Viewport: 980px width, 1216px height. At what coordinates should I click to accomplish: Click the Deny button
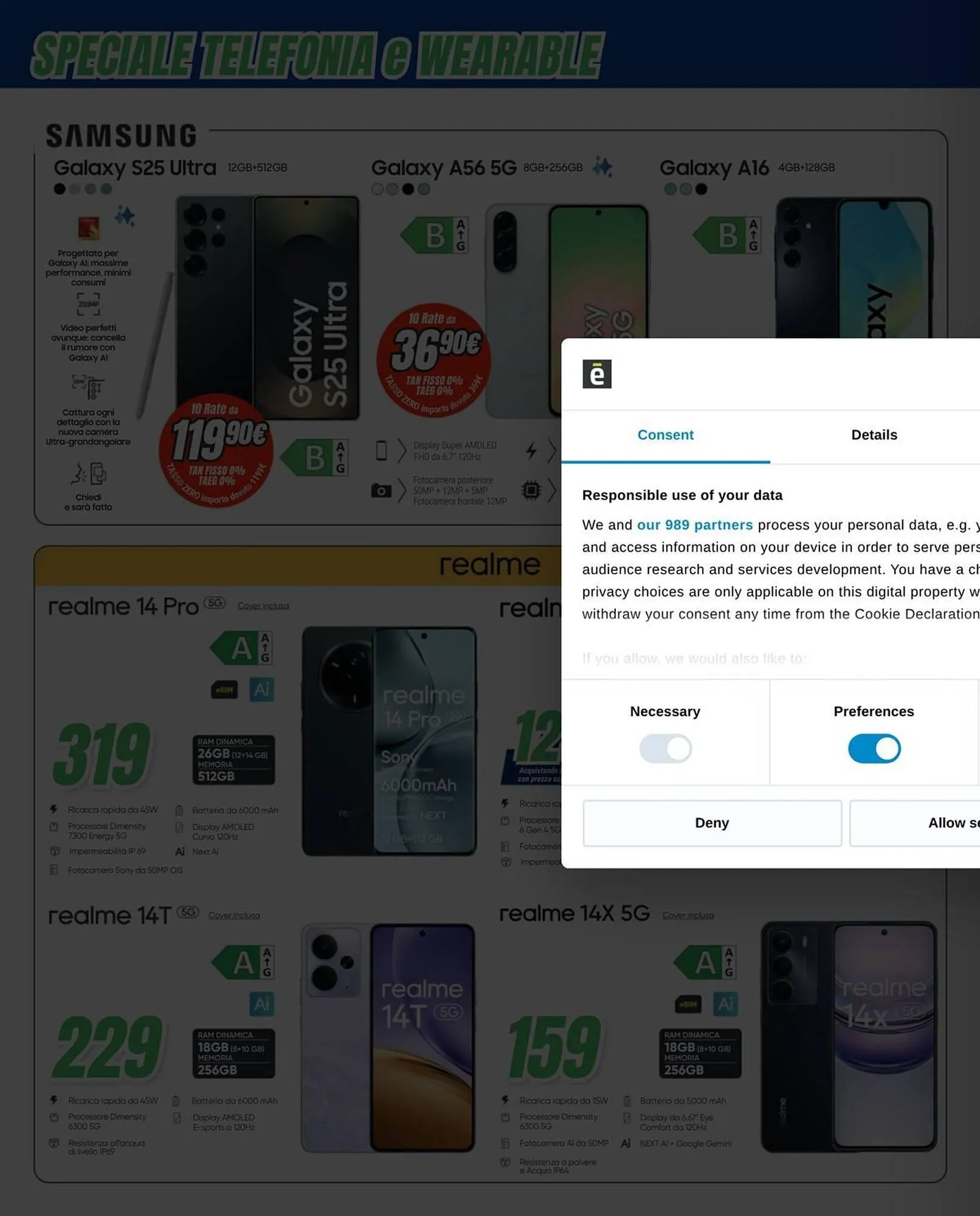click(x=712, y=823)
